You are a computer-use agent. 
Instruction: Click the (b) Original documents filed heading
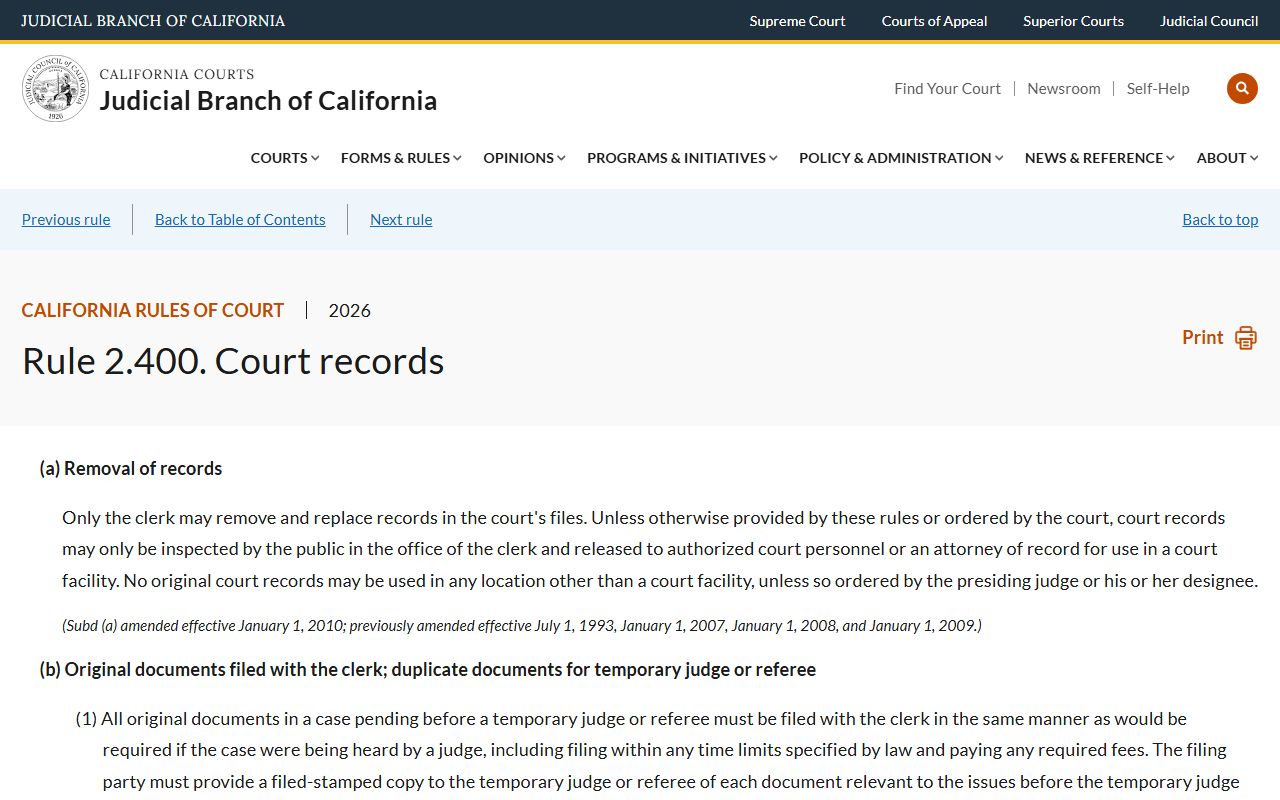coord(428,670)
